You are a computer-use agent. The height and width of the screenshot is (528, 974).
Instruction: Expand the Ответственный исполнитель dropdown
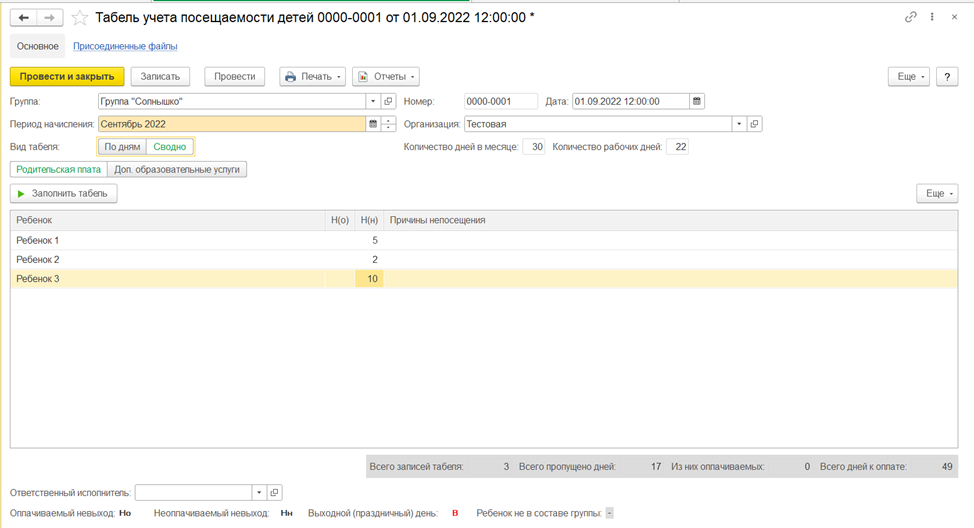(259, 493)
